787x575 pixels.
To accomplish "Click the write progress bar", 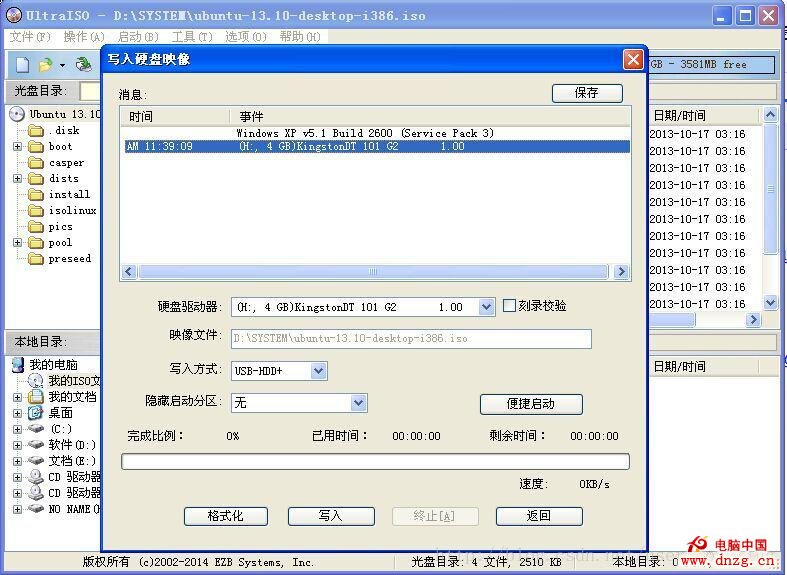I will (x=375, y=462).
